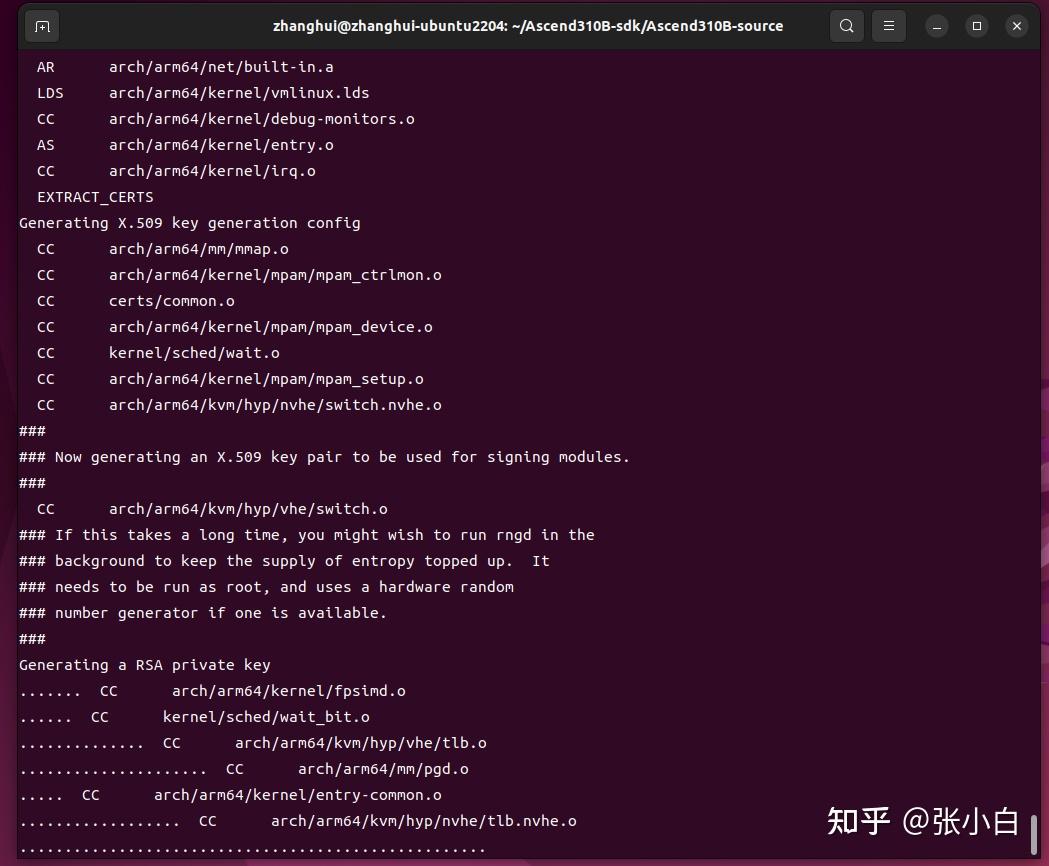The height and width of the screenshot is (866, 1049).
Task: Close the terminal window
Action: click(1016, 26)
